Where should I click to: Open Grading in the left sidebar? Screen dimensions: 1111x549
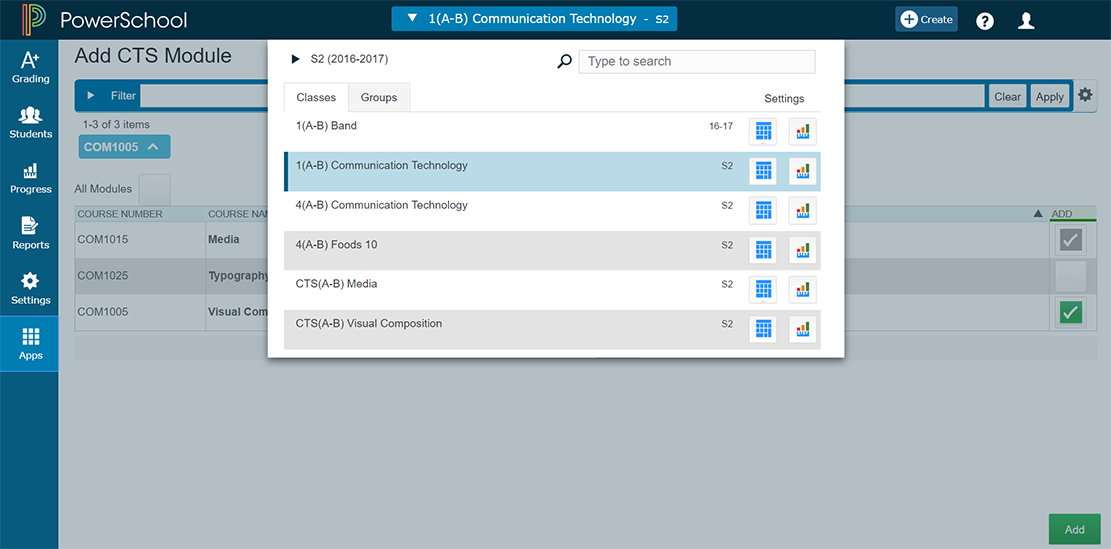click(x=30, y=67)
